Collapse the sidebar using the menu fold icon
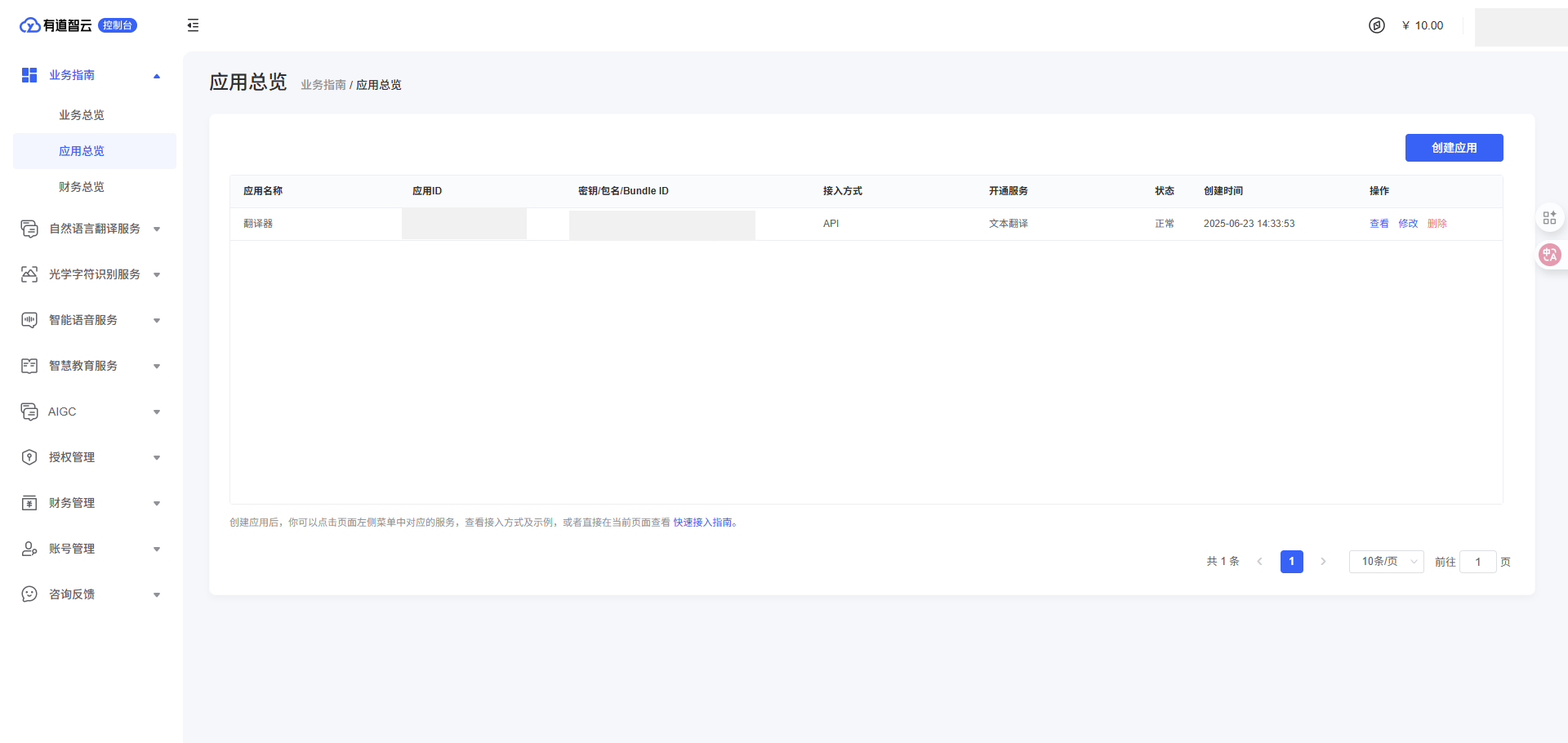This screenshot has height=743, width=1568. (193, 25)
